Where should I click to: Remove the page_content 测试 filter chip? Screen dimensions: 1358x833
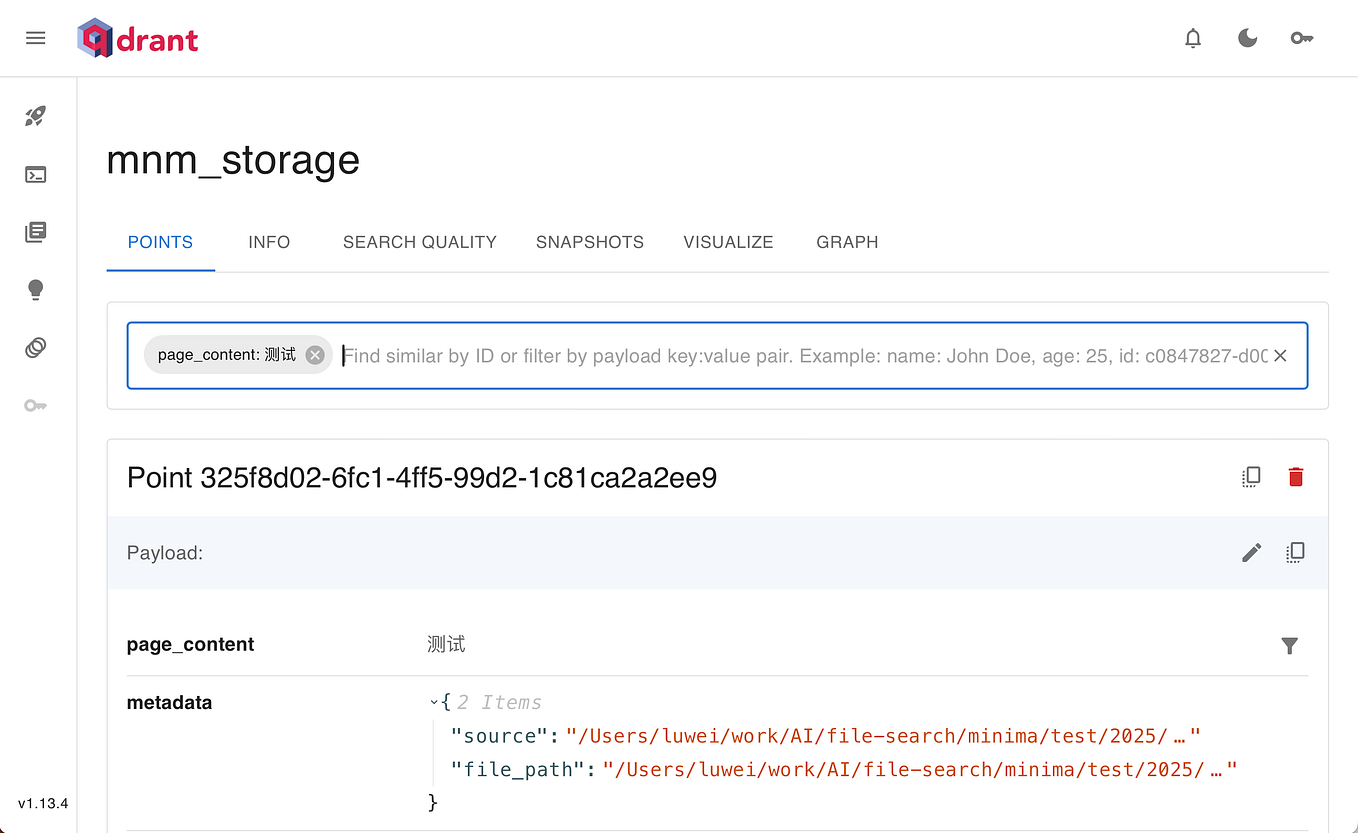(314, 354)
